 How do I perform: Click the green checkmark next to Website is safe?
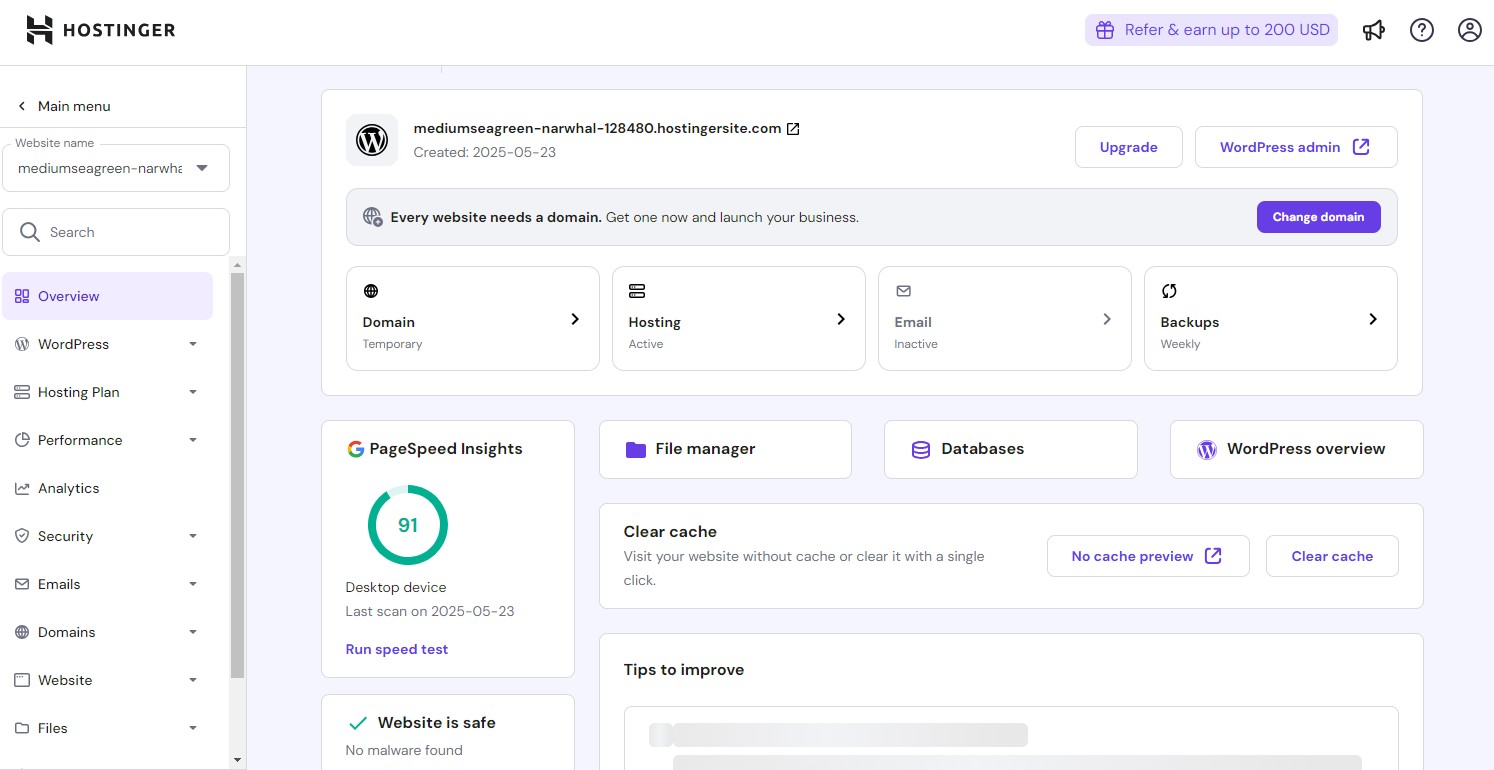click(x=357, y=723)
